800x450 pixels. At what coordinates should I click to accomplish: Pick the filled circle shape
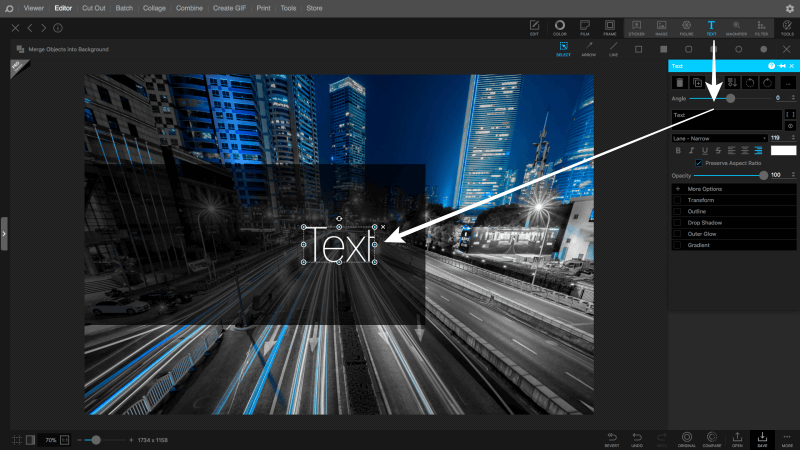tap(763, 49)
